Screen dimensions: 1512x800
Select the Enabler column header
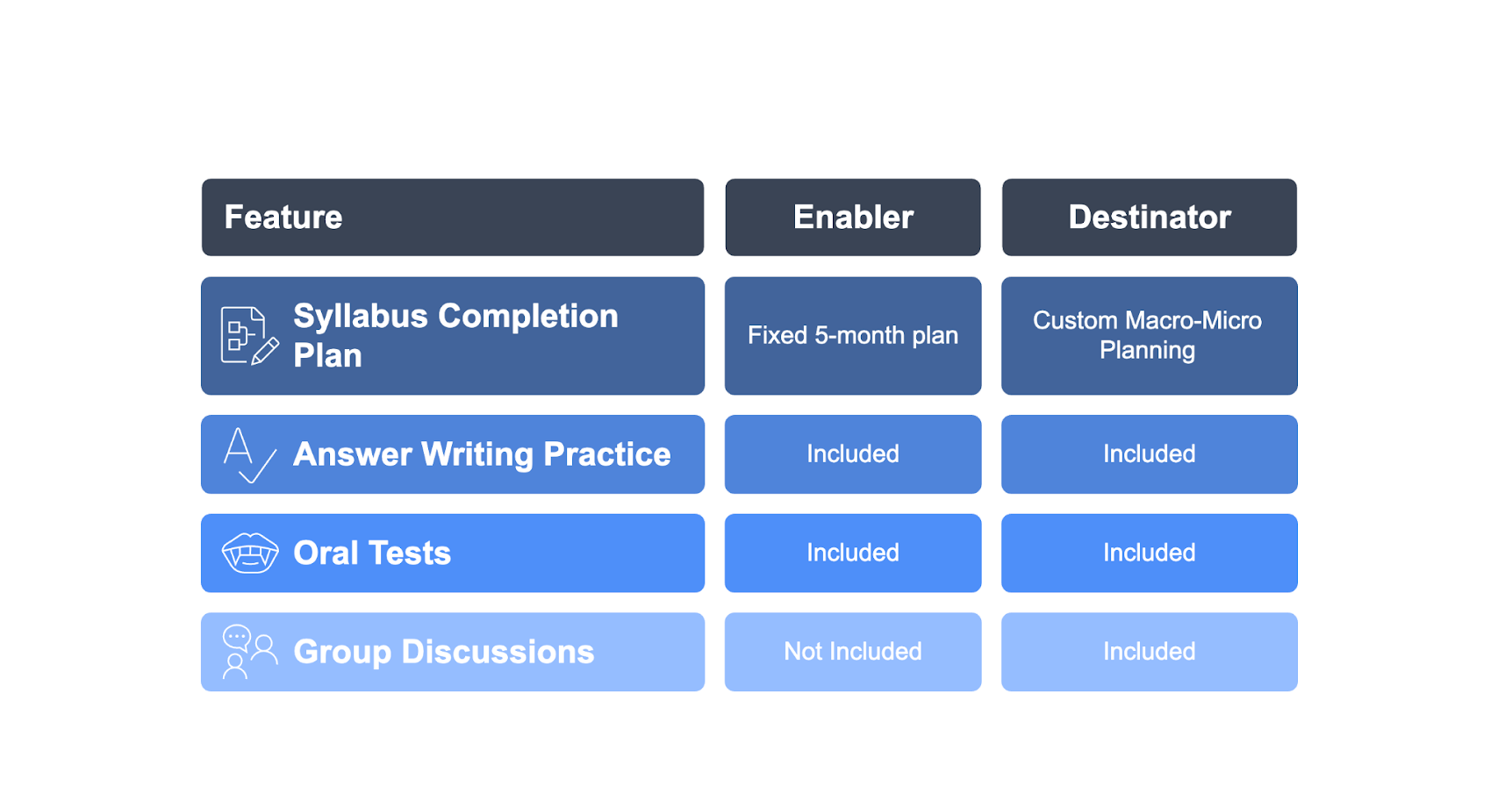pyautogui.click(x=853, y=218)
